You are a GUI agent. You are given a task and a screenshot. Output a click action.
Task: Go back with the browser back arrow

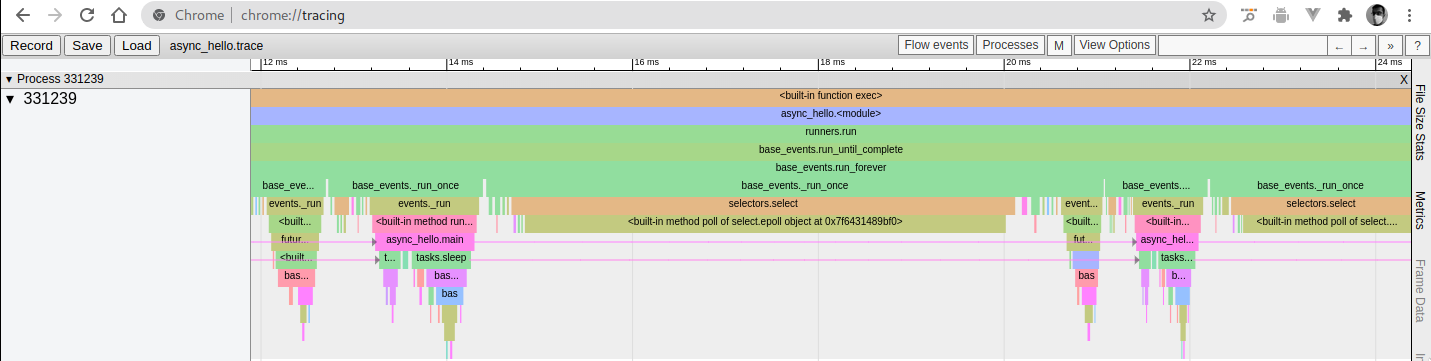click(x=22, y=15)
